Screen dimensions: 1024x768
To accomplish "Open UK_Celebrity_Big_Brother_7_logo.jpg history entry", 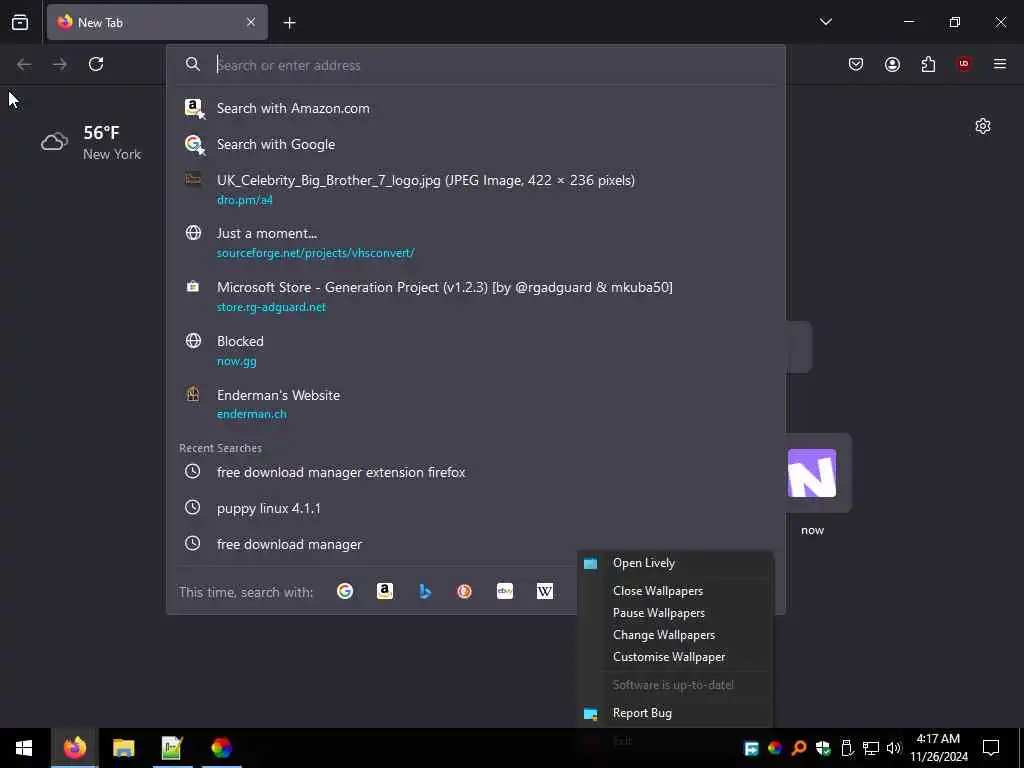I will click(x=475, y=189).
